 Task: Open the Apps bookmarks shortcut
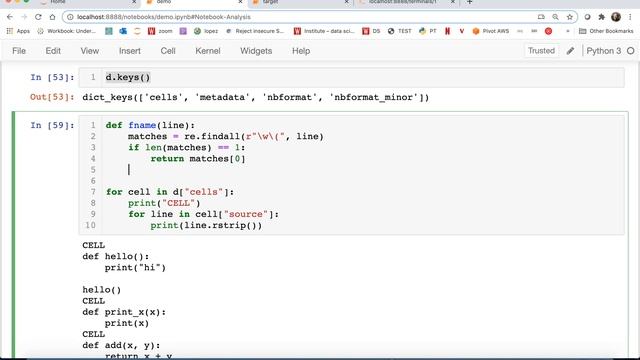coord(18,31)
